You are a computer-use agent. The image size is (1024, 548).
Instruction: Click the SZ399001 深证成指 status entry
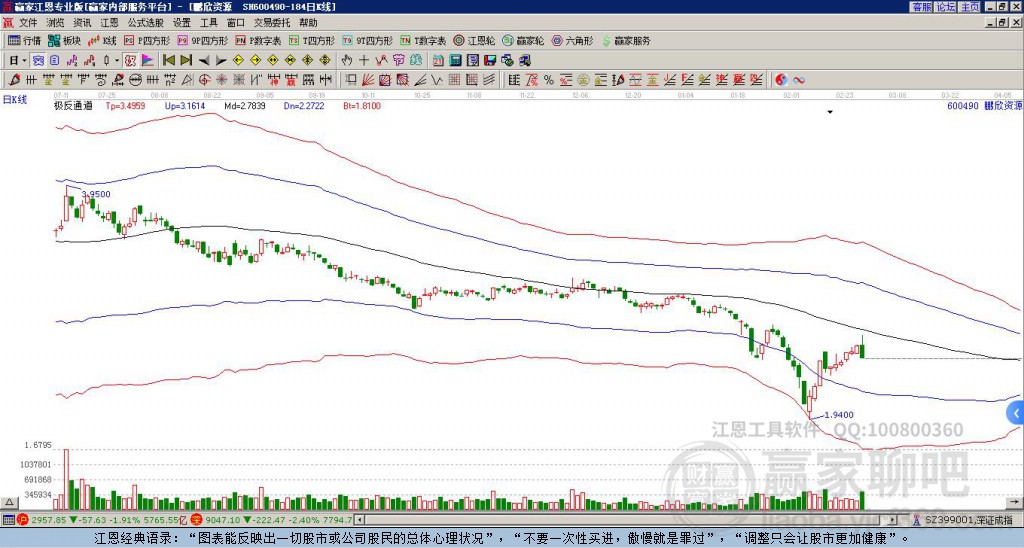969,520
